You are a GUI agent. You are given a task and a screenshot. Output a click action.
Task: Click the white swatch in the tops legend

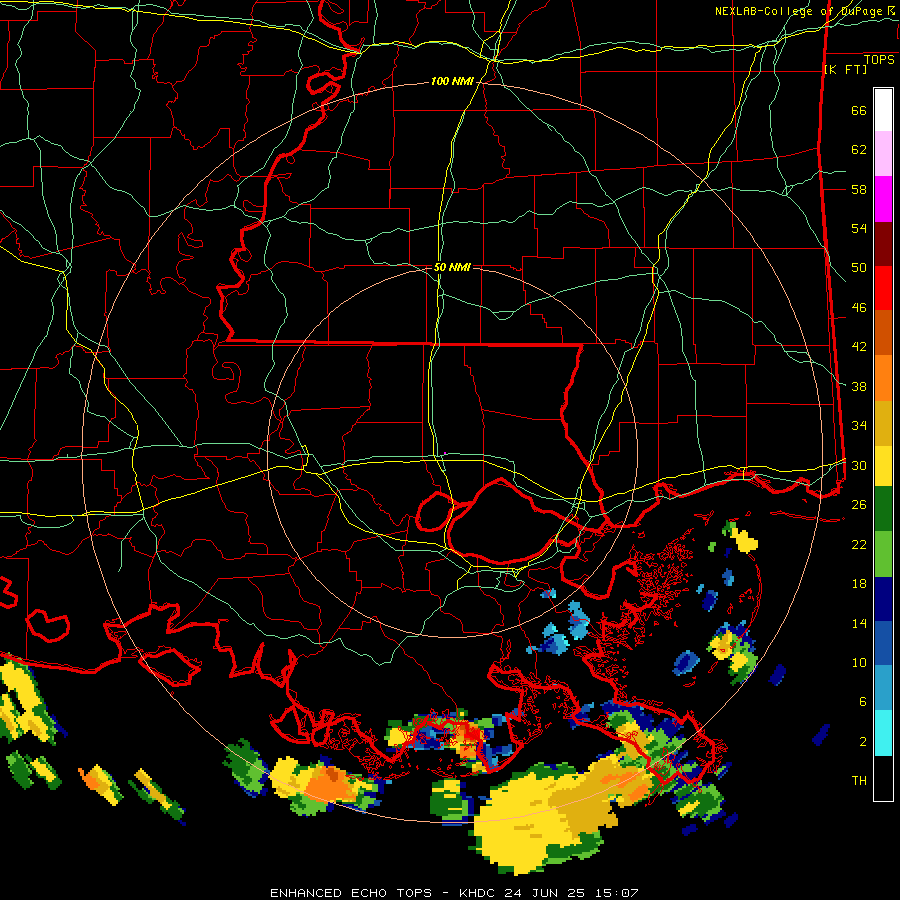(883, 110)
